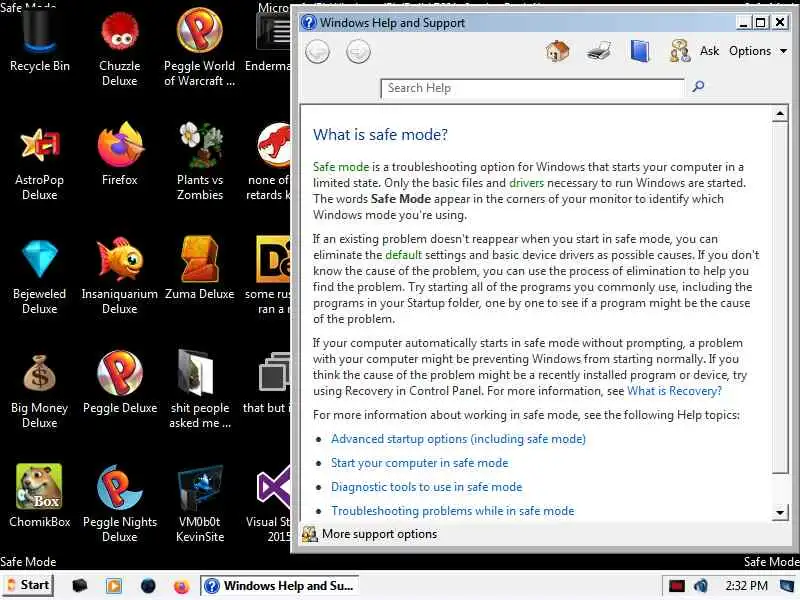The height and width of the screenshot is (600, 800).
Task: Click the media player taskbar icon
Action: click(114, 586)
